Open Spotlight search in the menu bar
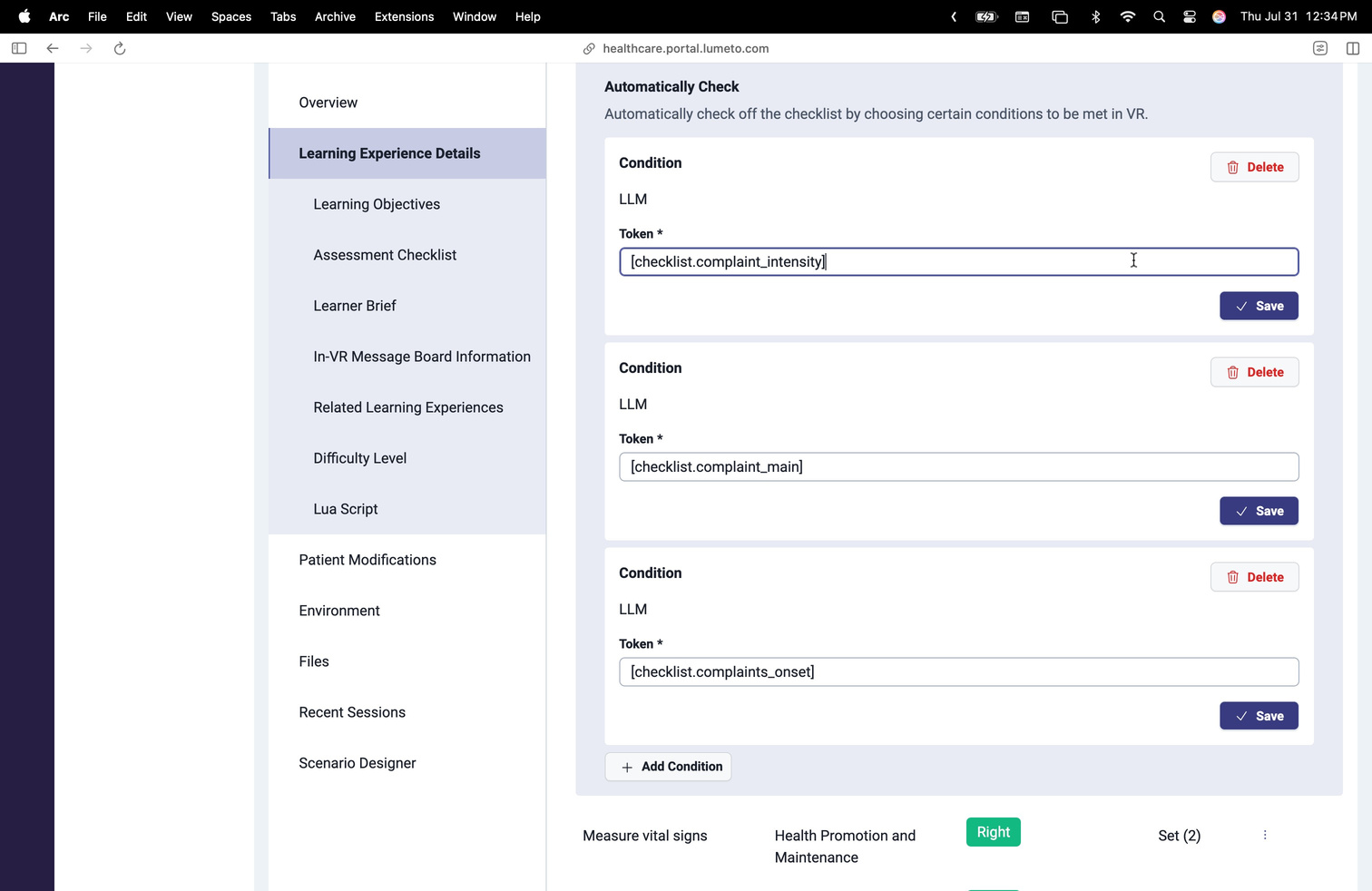Screen dimensions: 1372x891 tap(1159, 16)
